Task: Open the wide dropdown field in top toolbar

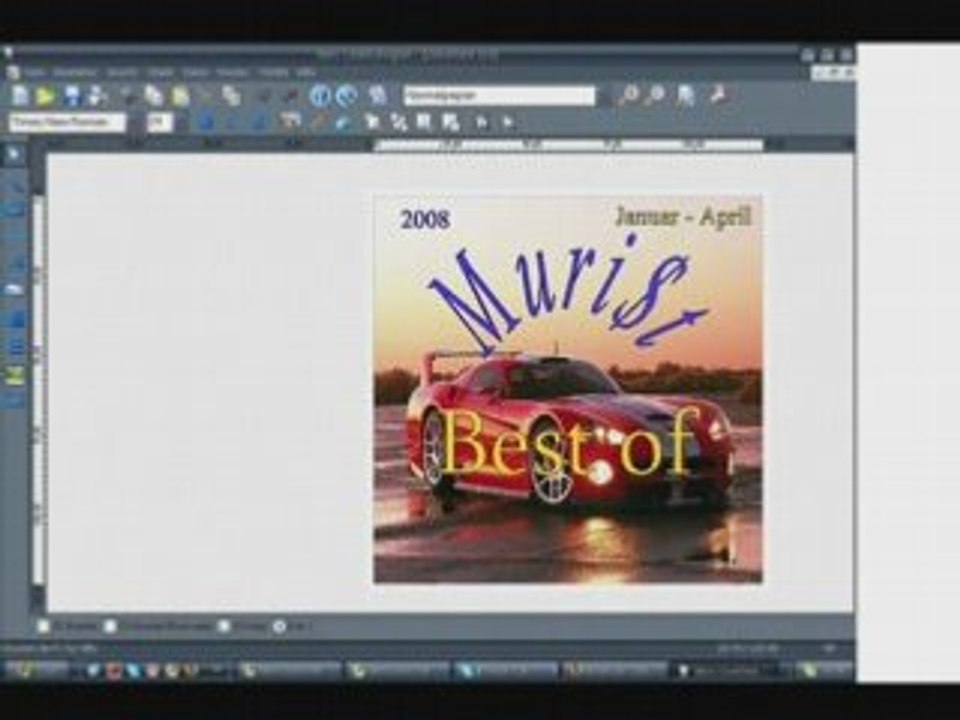Action: tap(499, 96)
